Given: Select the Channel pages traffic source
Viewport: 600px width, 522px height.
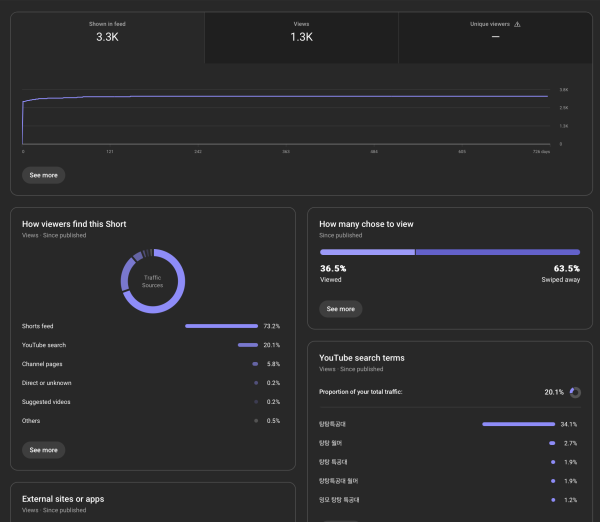Looking at the screenshot, I should coord(45,364).
